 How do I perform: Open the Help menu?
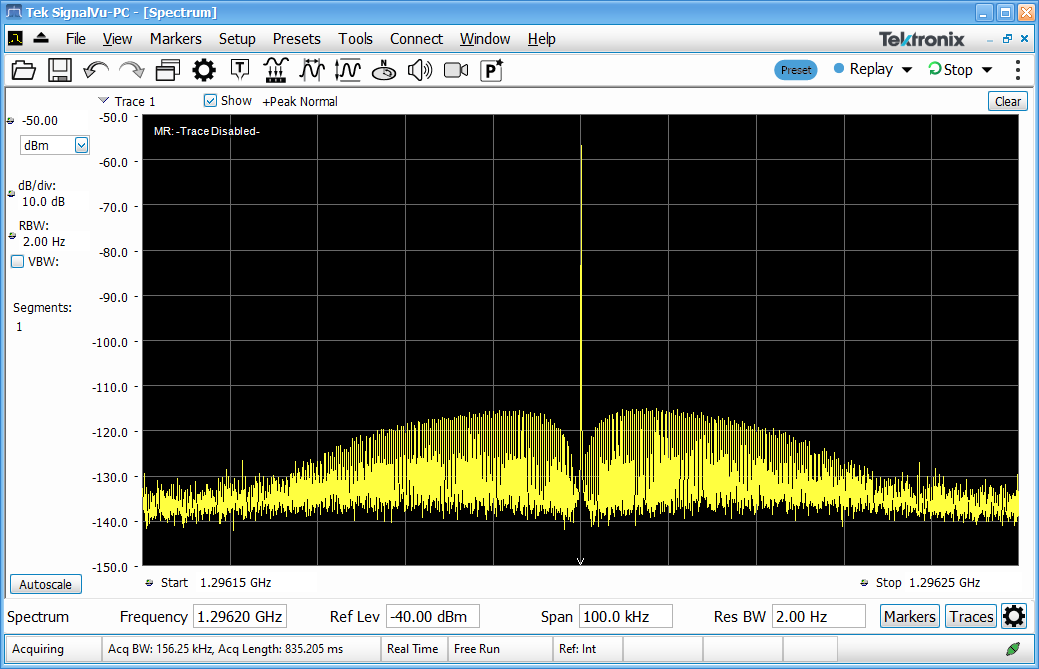tap(541, 38)
